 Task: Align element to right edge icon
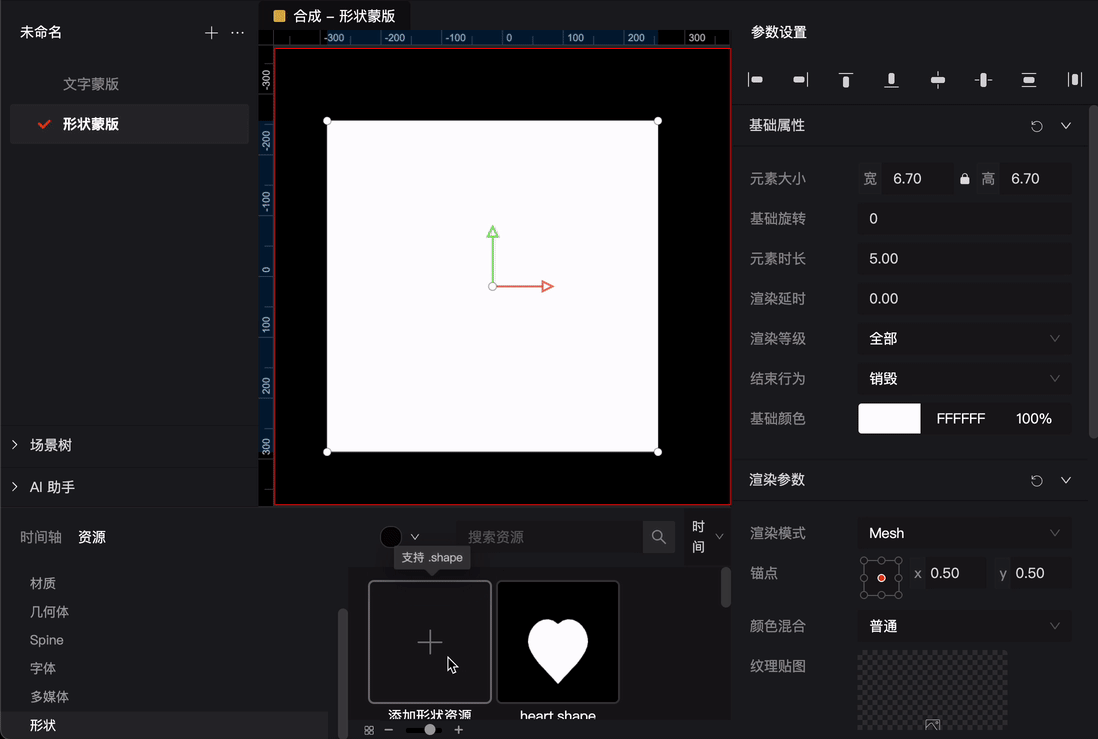[800, 80]
